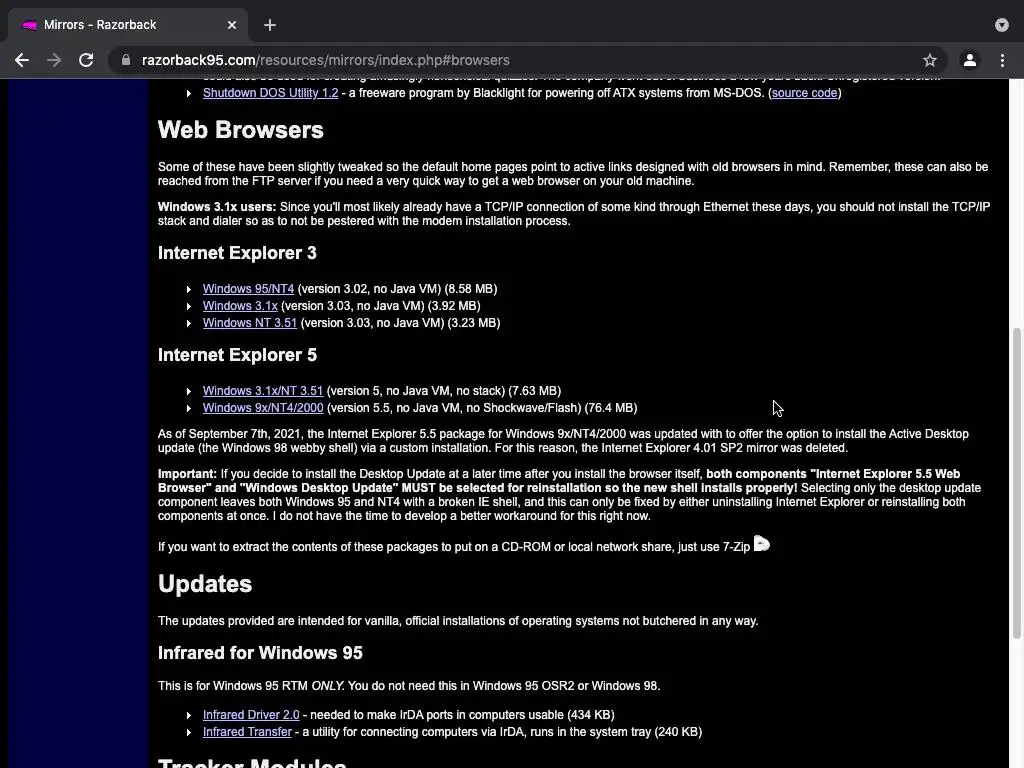
Task: Reload the Razorback mirrors page
Action: pos(86,60)
